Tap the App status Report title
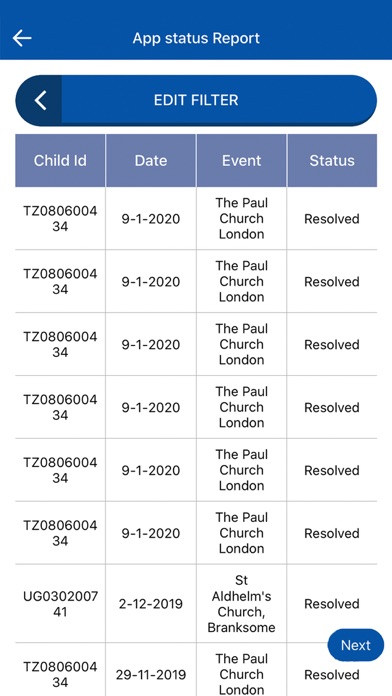The height and width of the screenshot is (696, 392). tap(196, 38)
